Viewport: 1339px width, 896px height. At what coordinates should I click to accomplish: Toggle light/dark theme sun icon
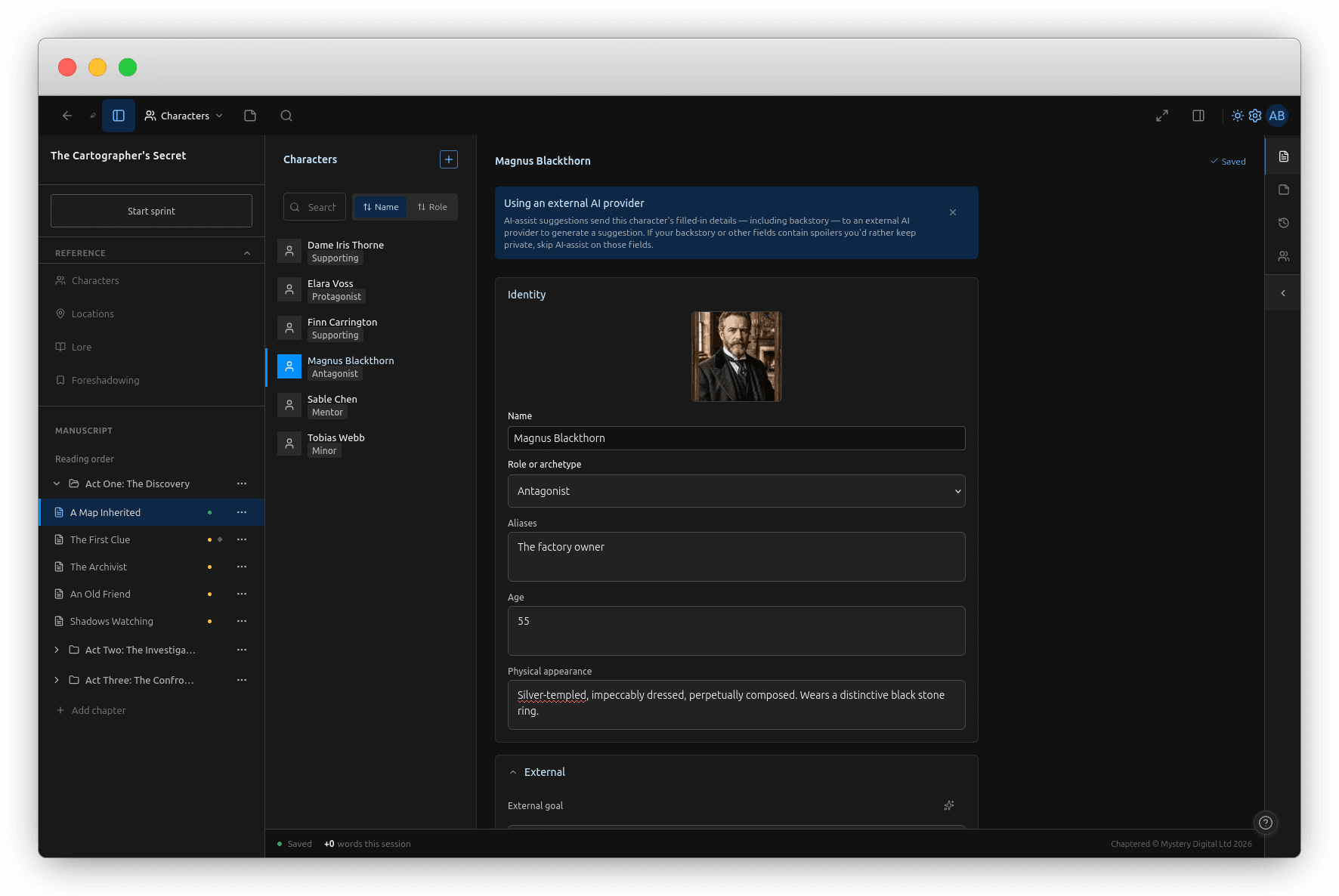point(1237,116)
